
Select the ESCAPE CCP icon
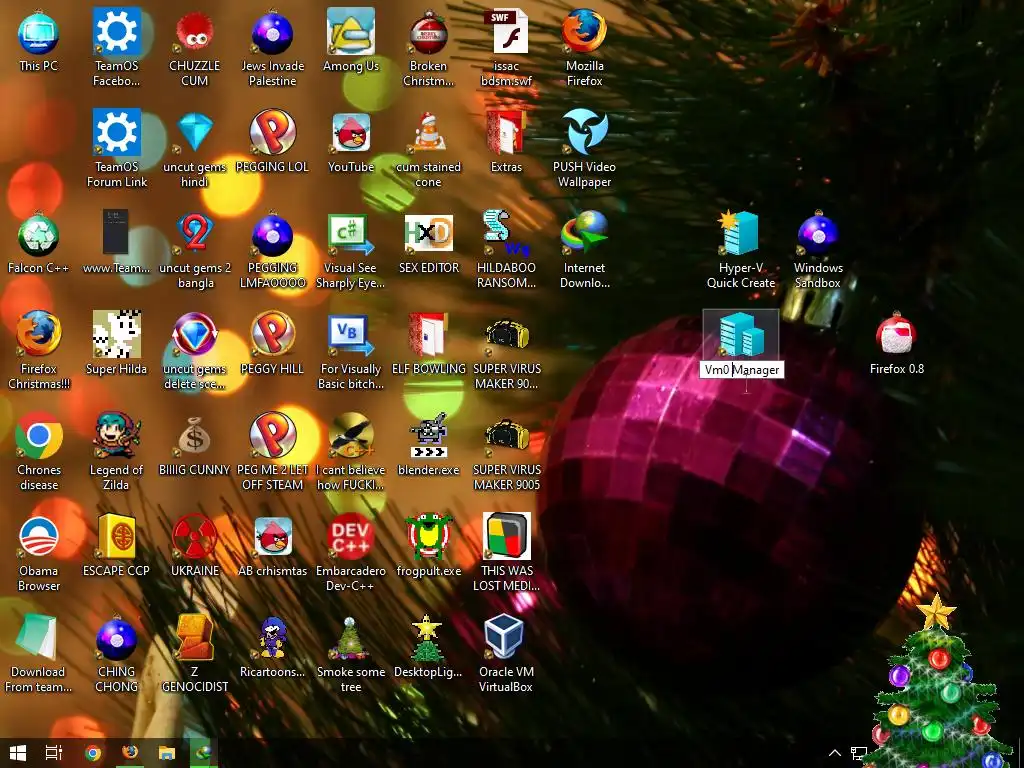116,537
